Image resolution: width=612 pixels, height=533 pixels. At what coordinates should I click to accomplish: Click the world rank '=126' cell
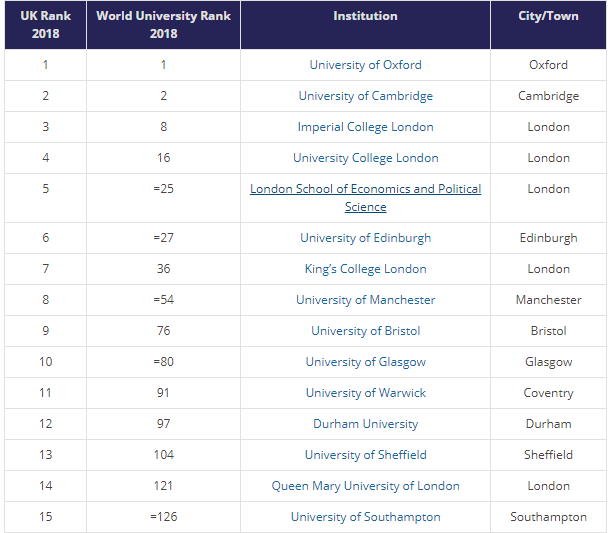(164, 517)
